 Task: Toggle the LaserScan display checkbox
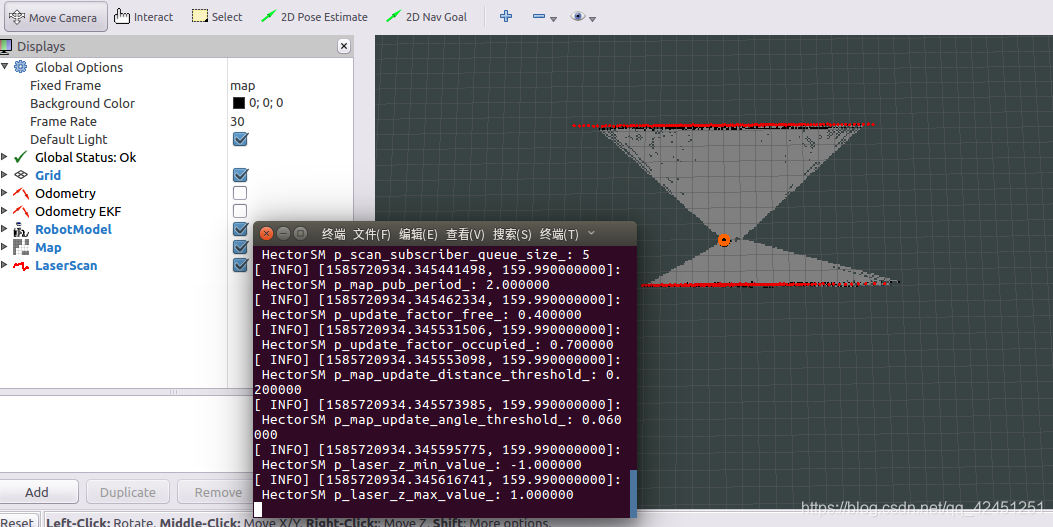pos(240,265)
